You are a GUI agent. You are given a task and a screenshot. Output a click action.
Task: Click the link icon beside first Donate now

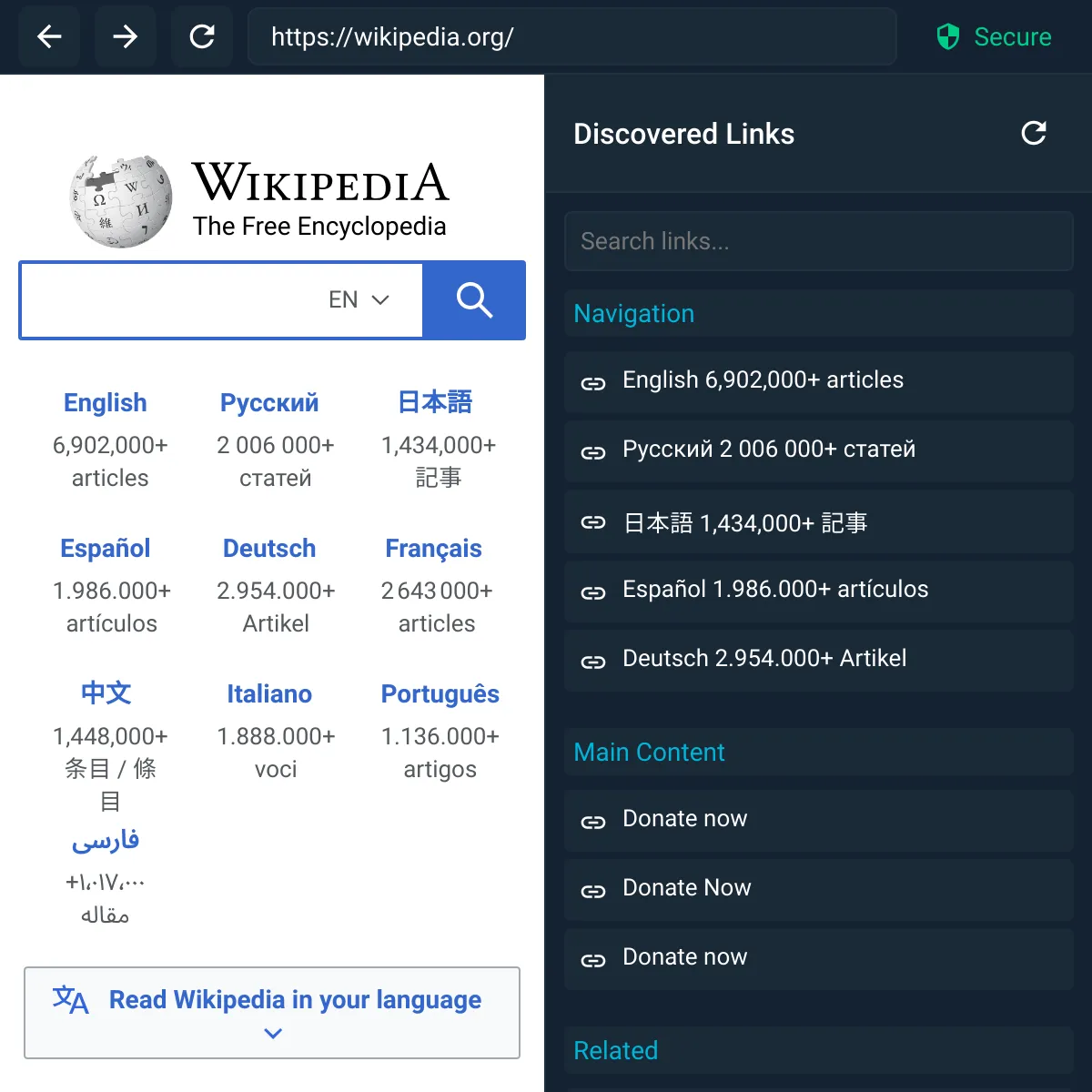point(593,822)
